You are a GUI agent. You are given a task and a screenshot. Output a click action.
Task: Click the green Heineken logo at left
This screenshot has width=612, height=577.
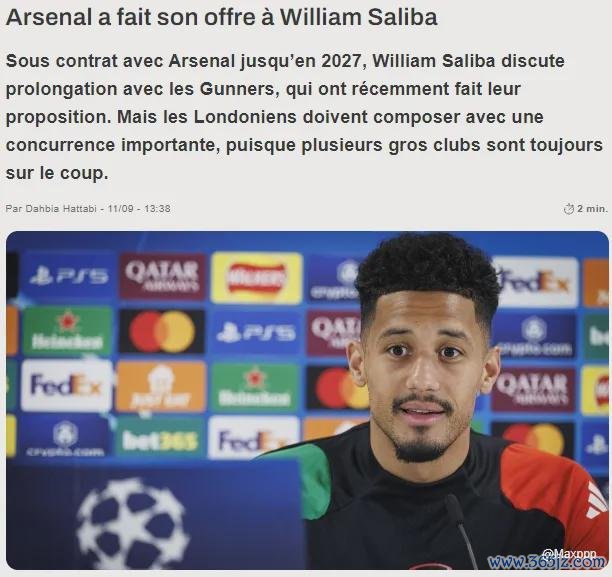(x=67, y=331)
